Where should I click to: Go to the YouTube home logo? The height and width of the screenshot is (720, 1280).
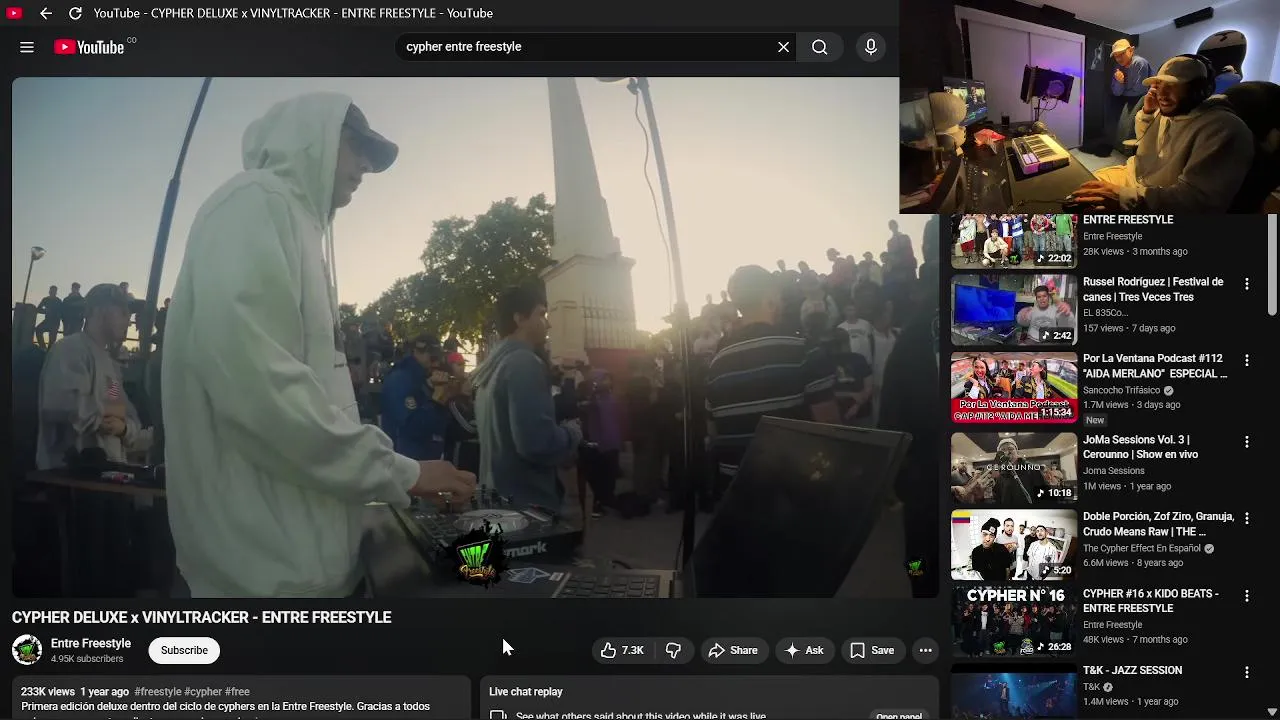tap(89, 47)
